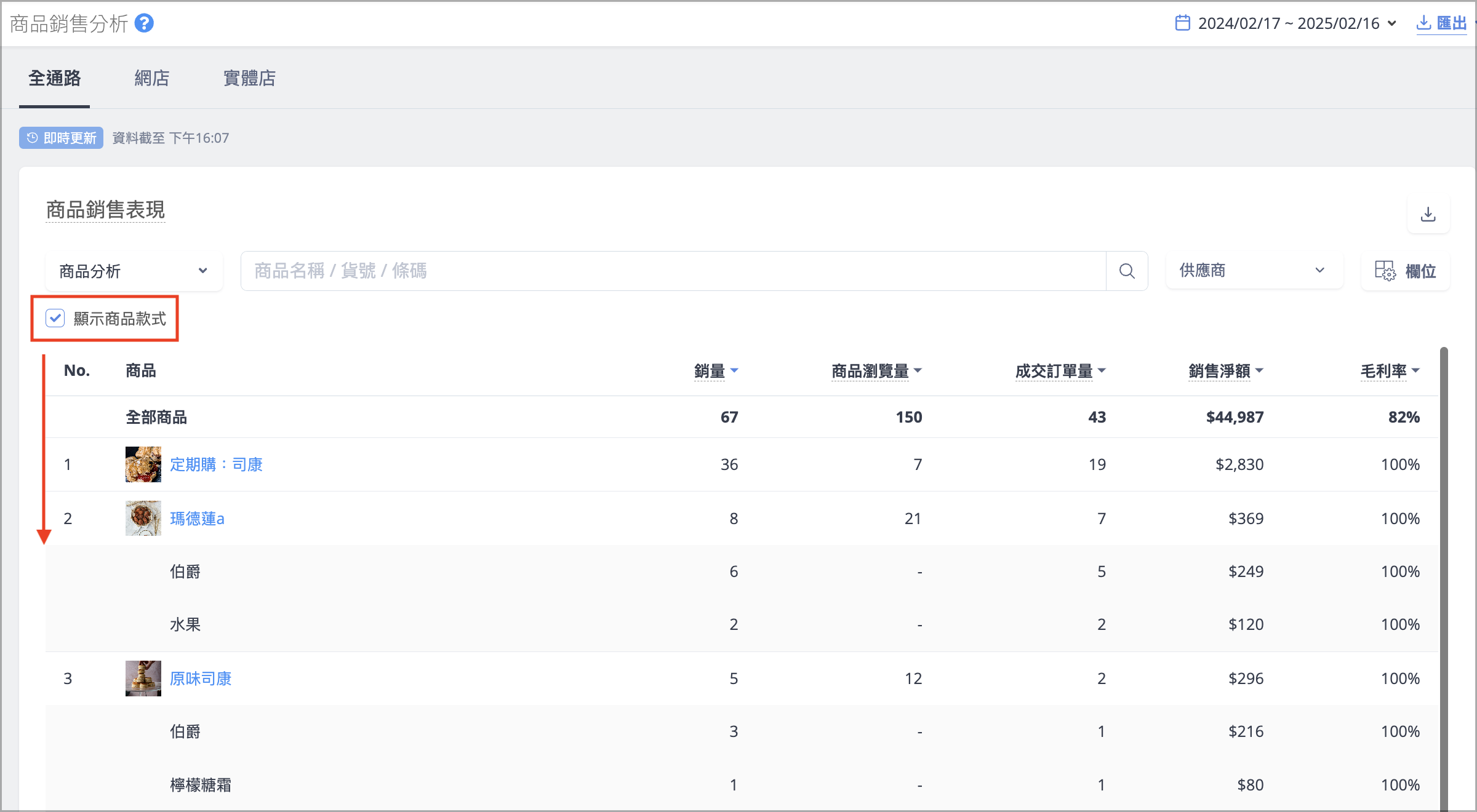The width and height of the screenshot is (1477, 812).
Task: Click the 欄位 button label
Action: point(1420,271)
